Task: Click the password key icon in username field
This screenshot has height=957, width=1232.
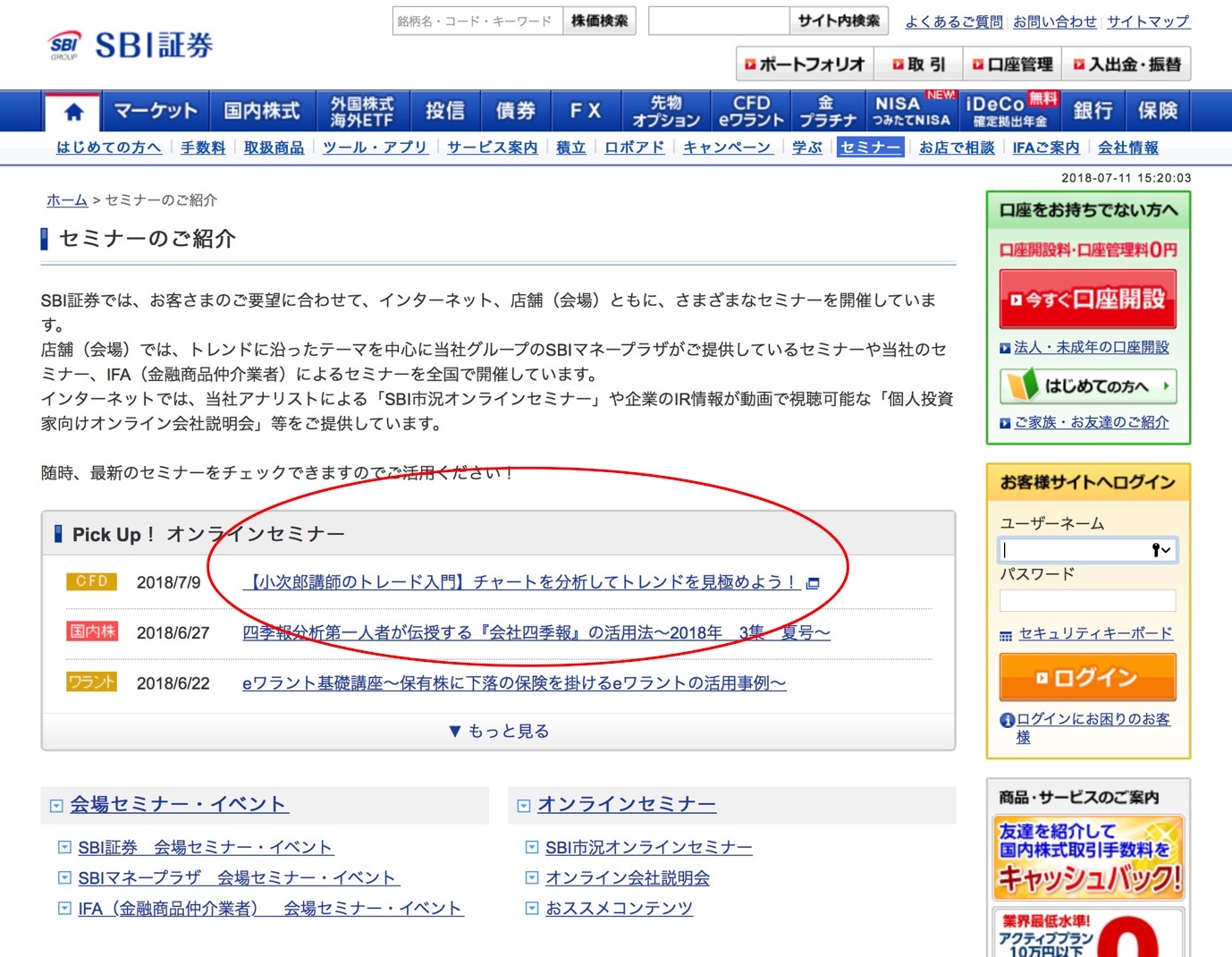Action: pos(1160,550)
